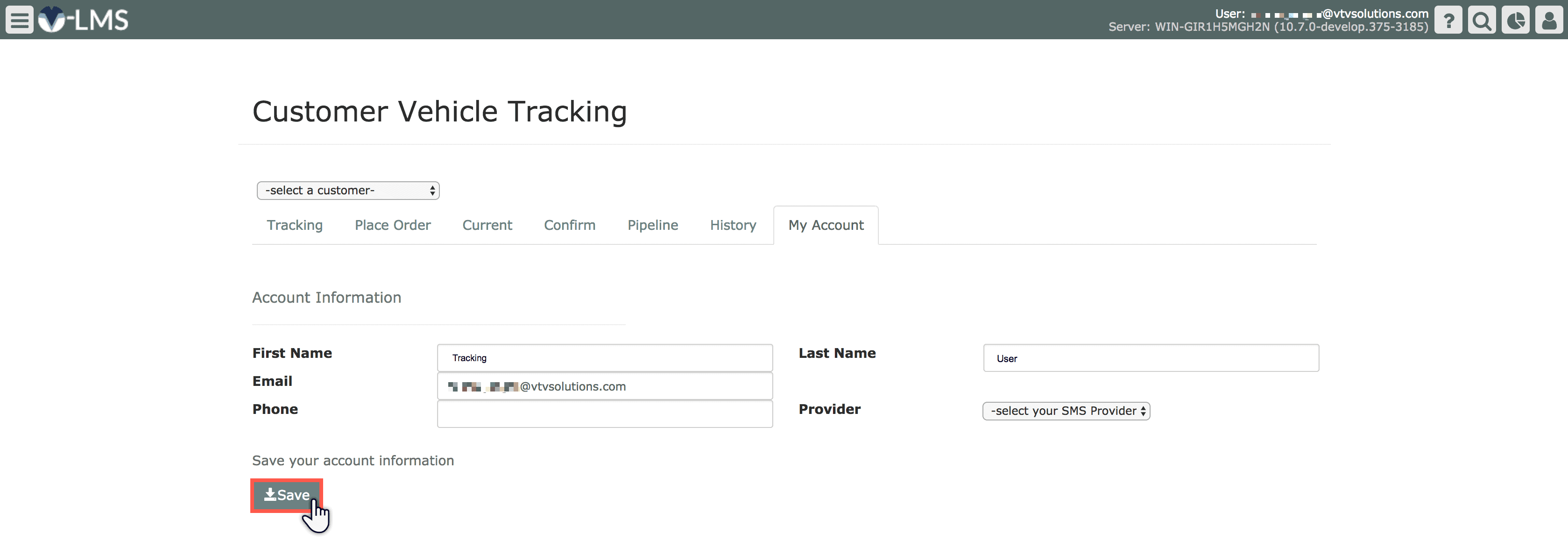Click the empty Phone field
This screenshot has height=541, width=1568.
(604, 414)
